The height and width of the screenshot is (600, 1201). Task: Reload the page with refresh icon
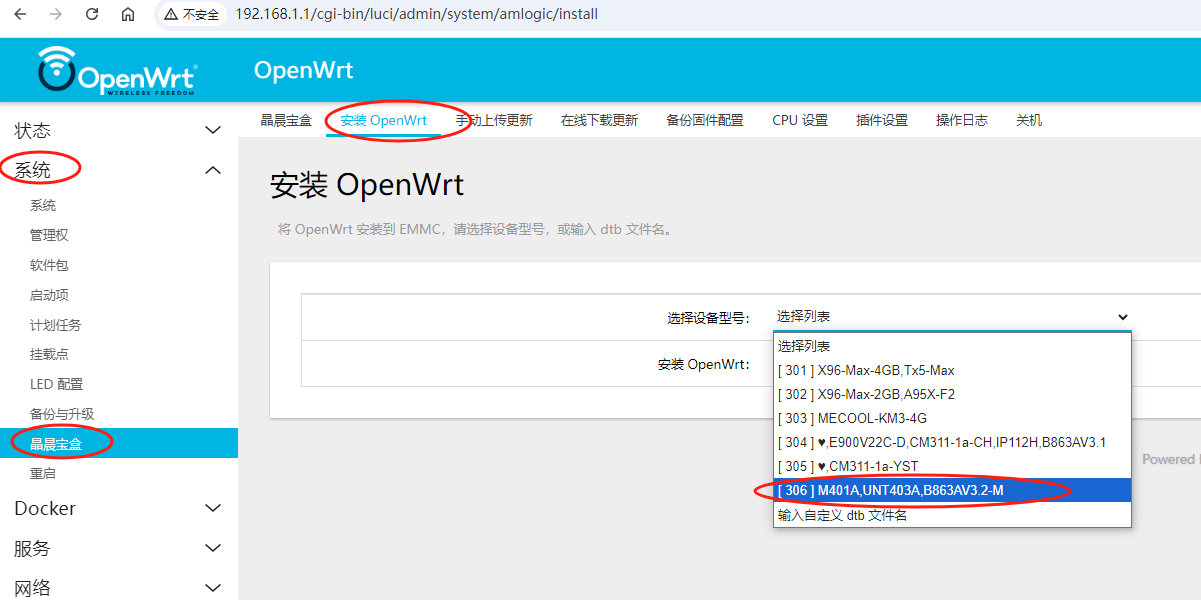point(92,15)
